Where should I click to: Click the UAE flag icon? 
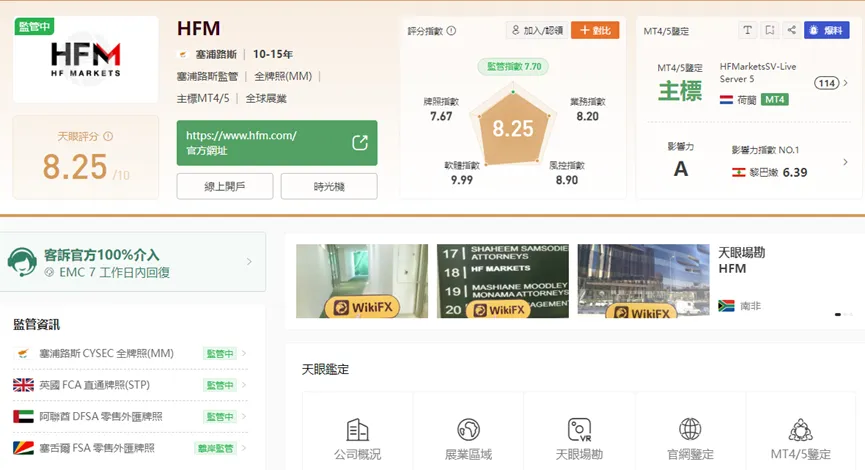click(x=23, y=416)
